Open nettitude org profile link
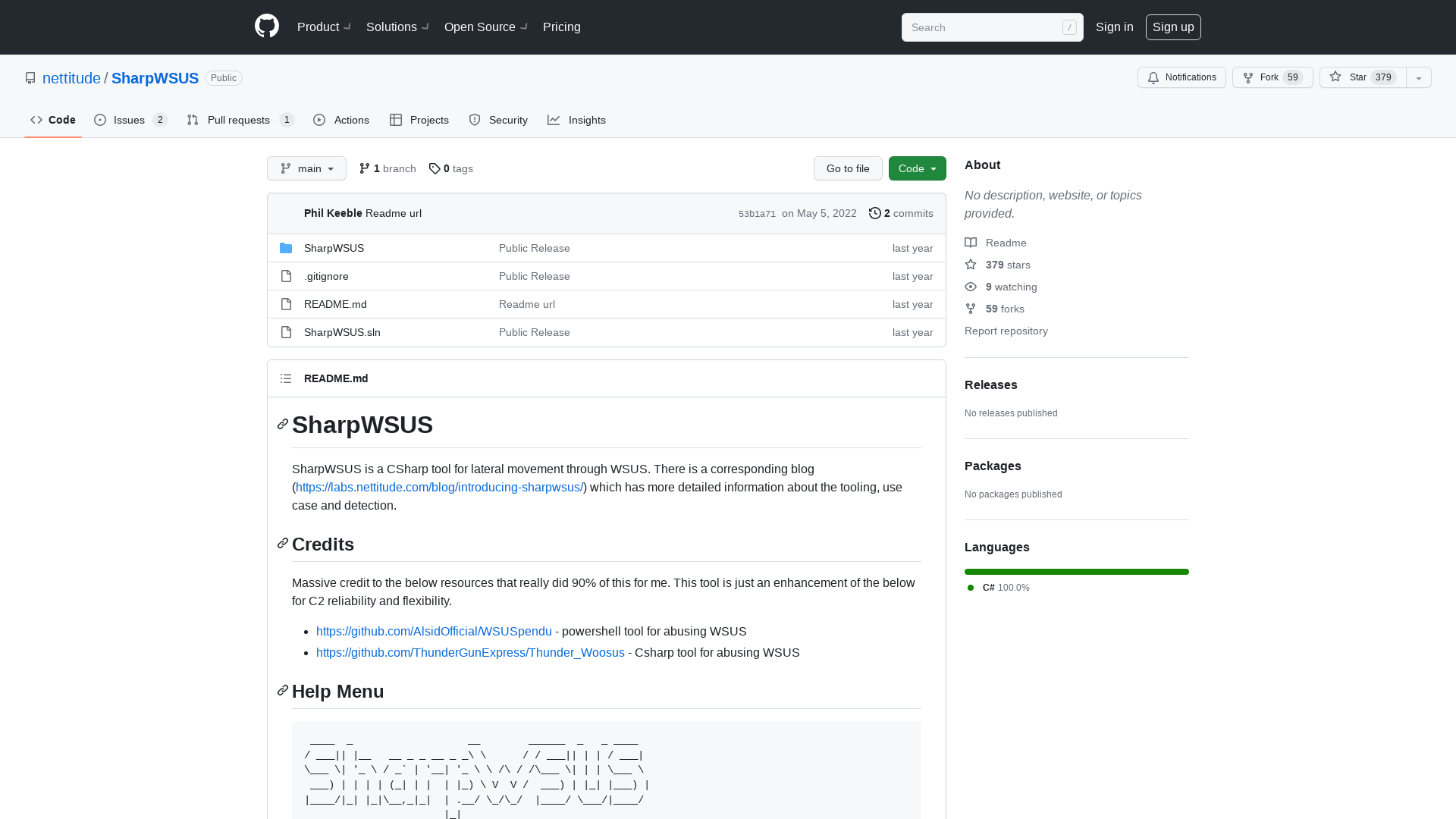 71,78
